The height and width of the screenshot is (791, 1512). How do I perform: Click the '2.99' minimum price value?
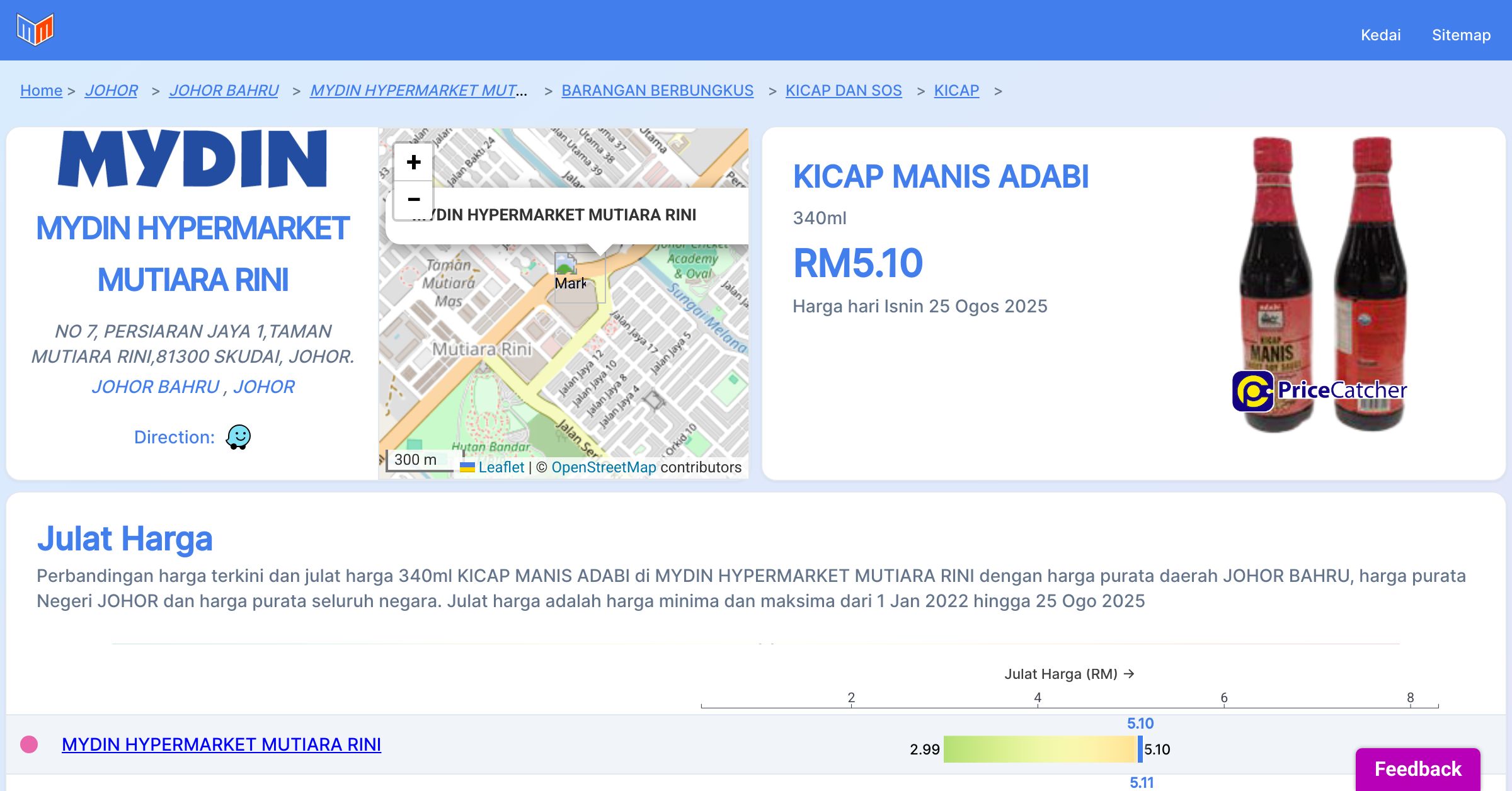924,749
